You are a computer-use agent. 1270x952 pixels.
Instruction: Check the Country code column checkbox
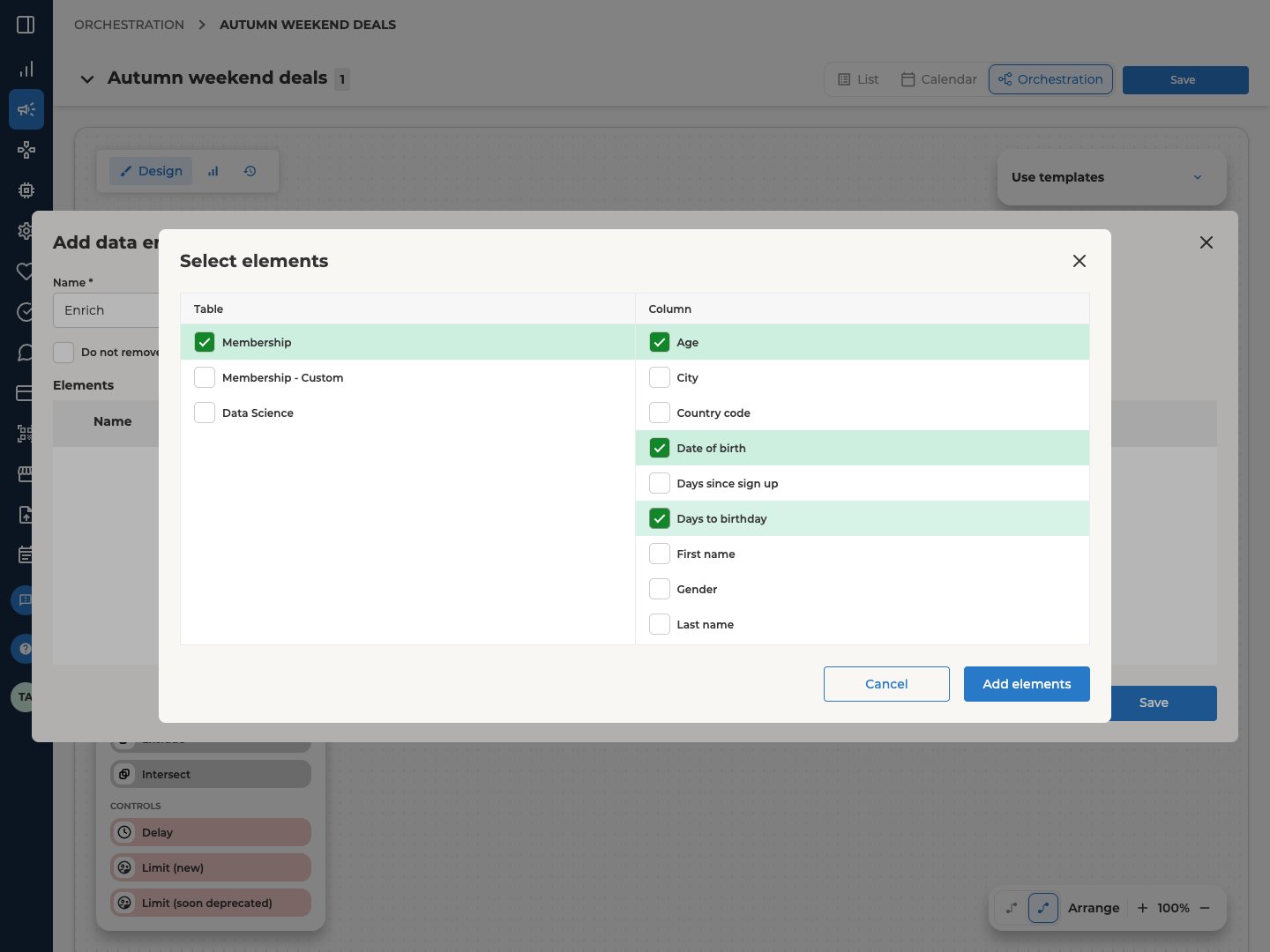(660, 413)
